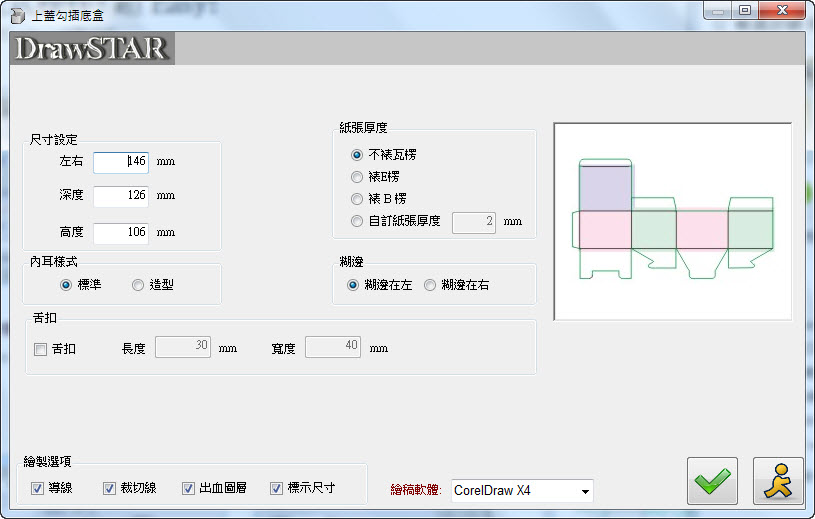
Task: Disable the 標示尺寸 checkbox
Action: (x=277, y=488)
